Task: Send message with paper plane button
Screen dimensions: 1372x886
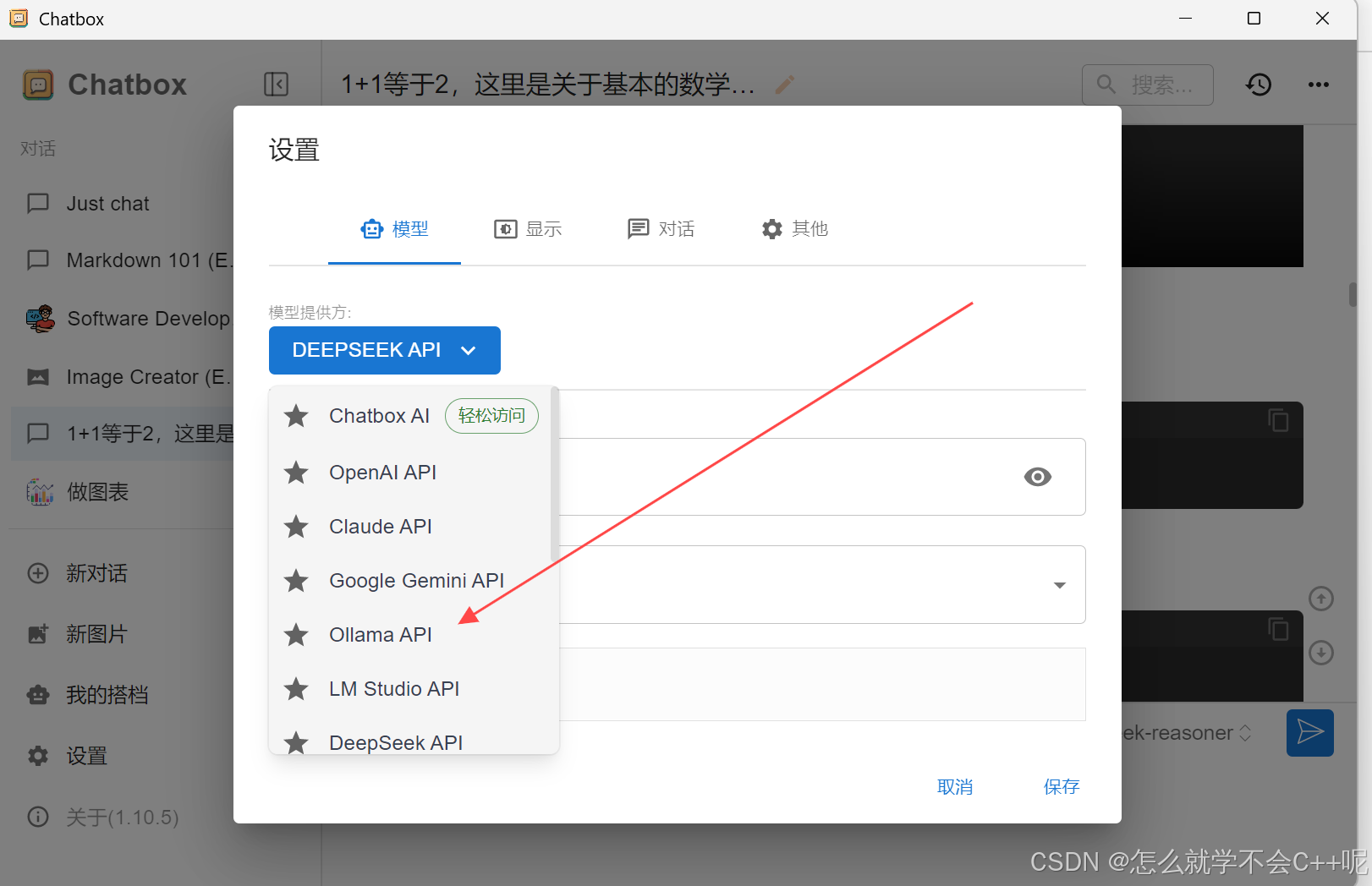Action: point(1310,733)
